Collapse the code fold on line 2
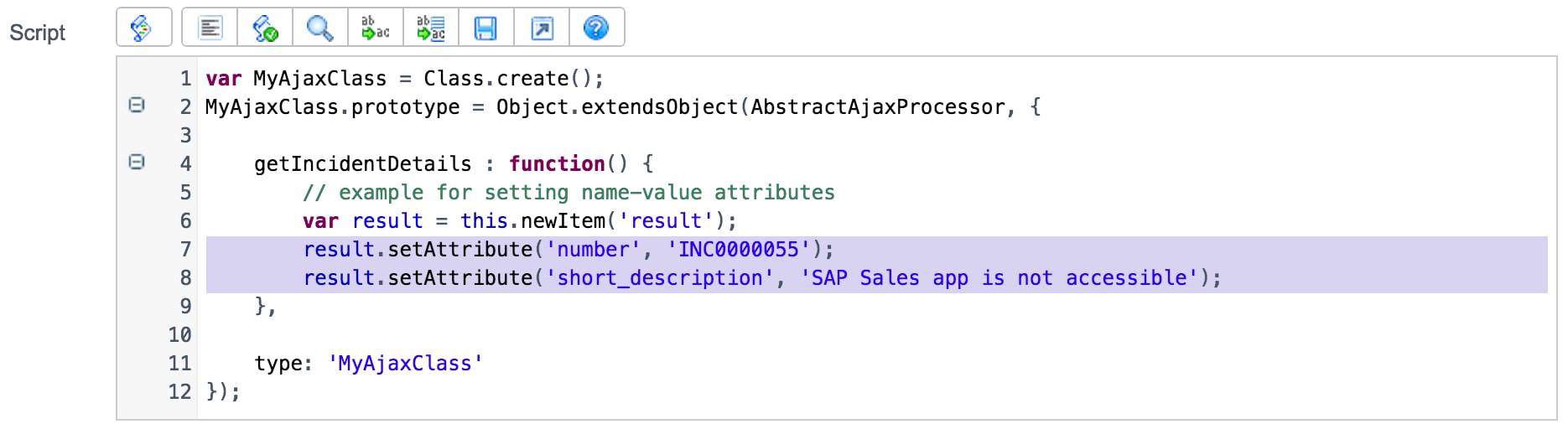The height and width of the screenshot is (429, 1568). coord(137,105)
